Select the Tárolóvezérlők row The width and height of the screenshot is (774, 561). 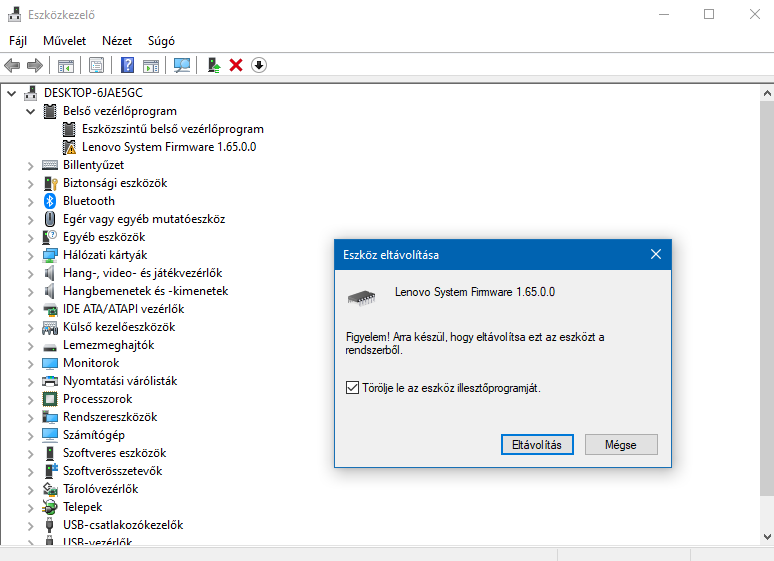(101, 489)
